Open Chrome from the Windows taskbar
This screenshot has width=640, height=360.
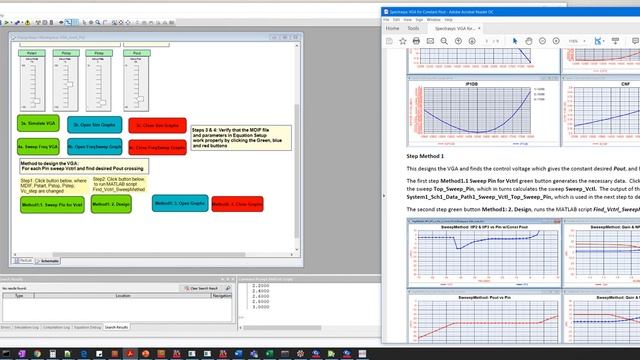pyautogui.click(x=37, y=354)
